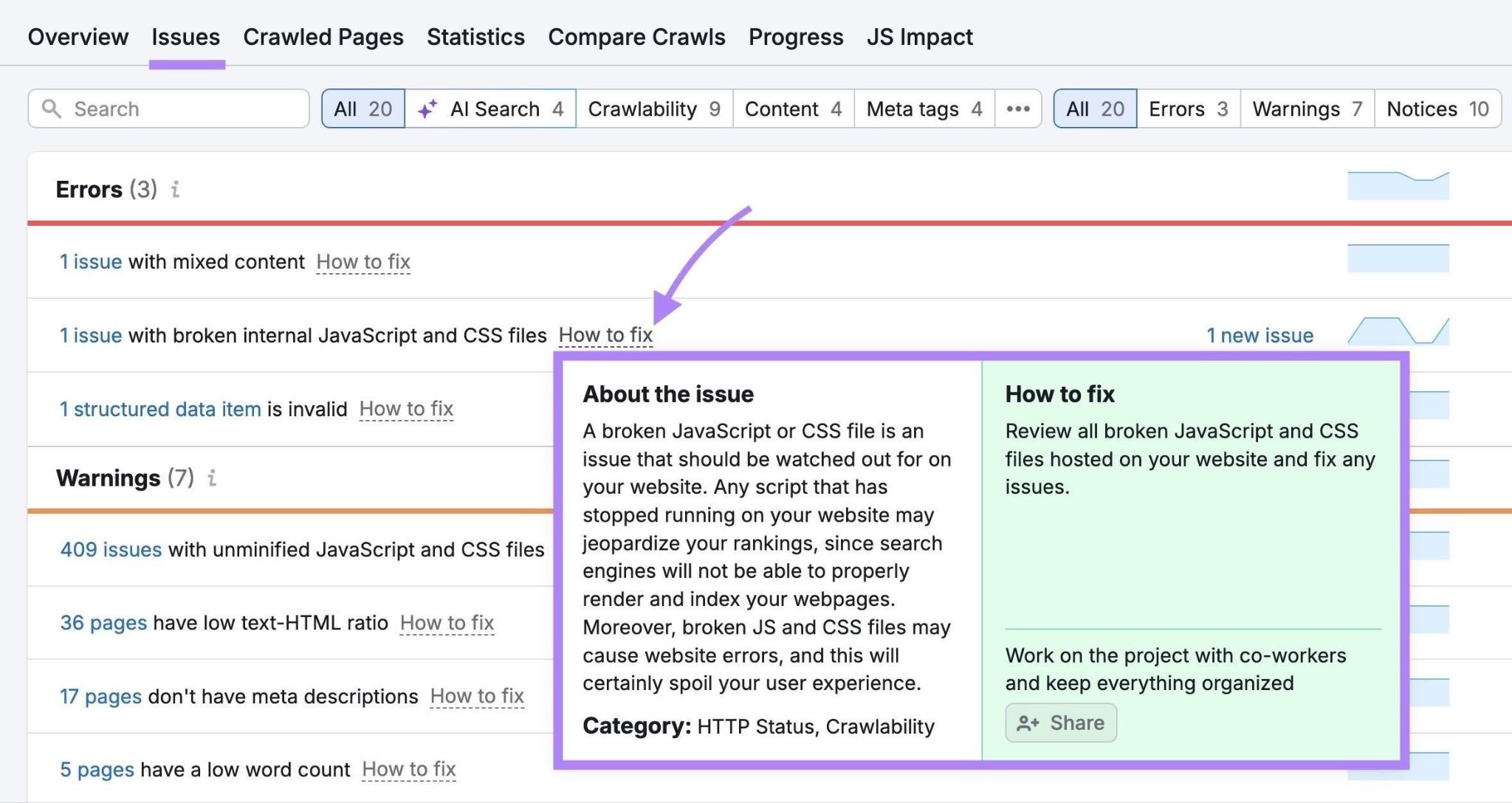
Task: Click the info icon beside the Warnings heading
Action: (212, 479)
